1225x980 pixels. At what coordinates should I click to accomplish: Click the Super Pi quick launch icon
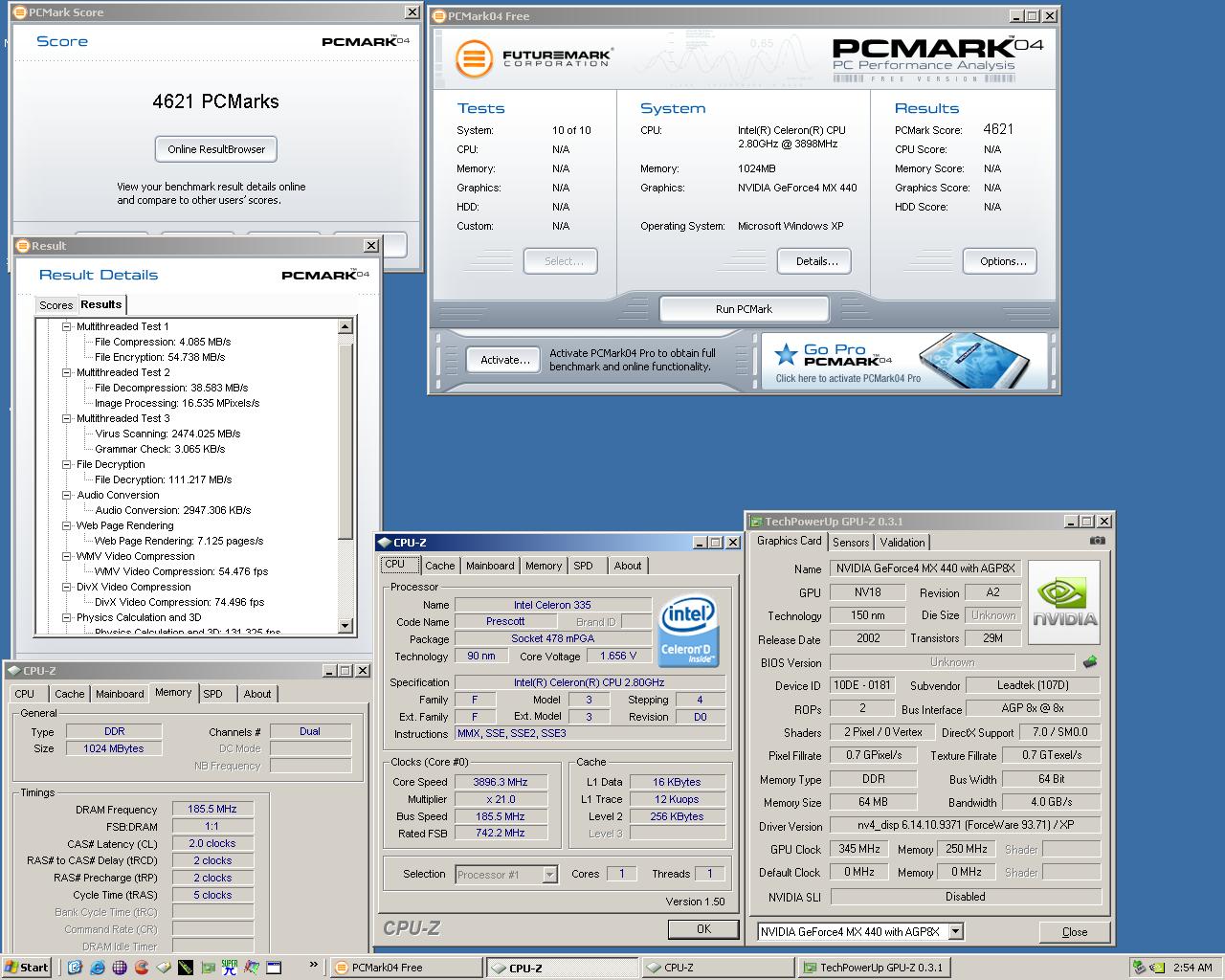pyautogui.click(x=230, y=968)
